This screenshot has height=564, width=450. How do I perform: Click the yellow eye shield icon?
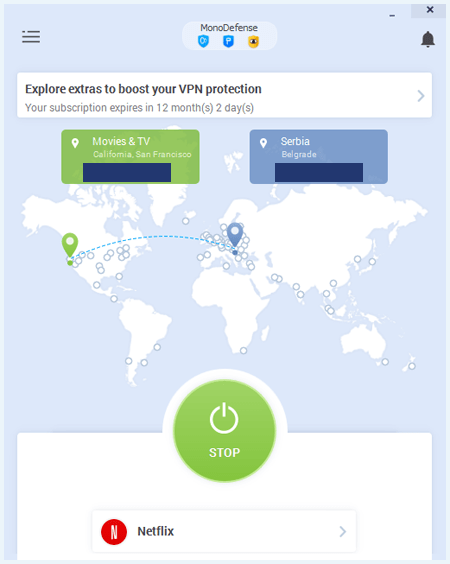tap(254, 42)
